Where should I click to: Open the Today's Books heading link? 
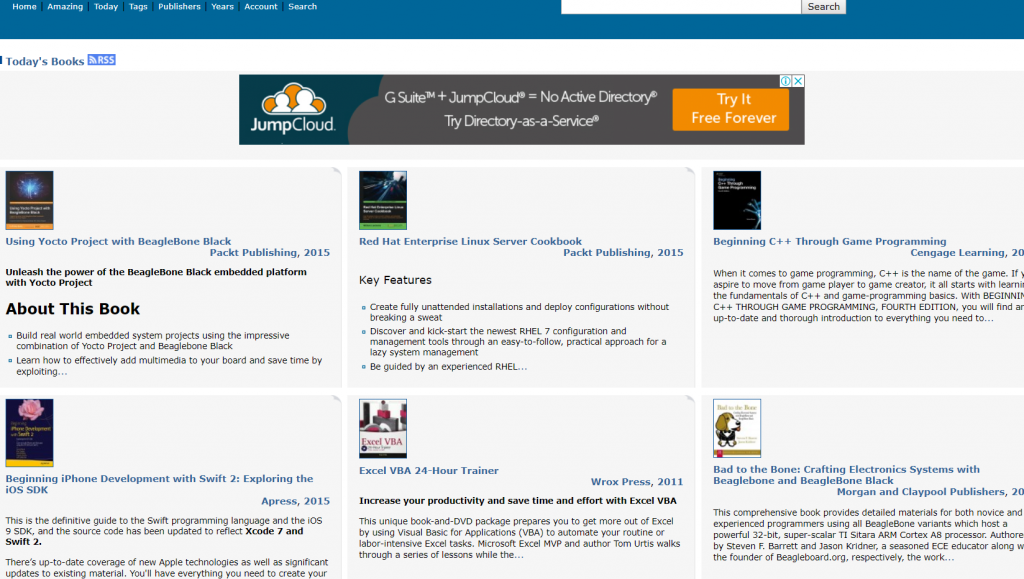(x=45, y=61)
